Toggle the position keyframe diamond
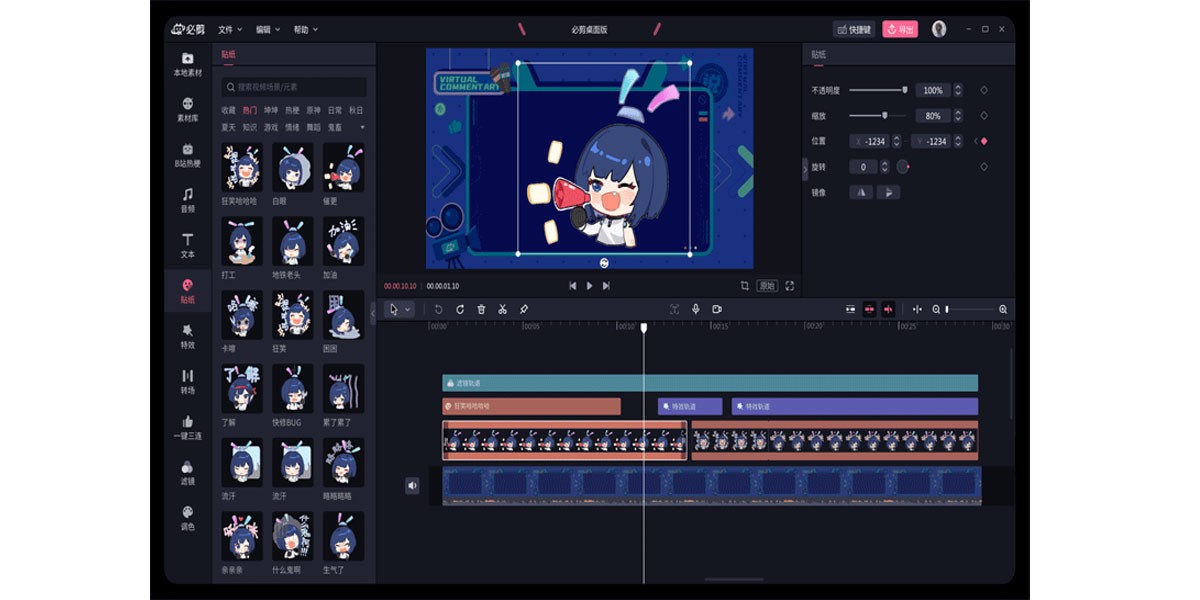Screen dimensions: 1200x600 pyautogui.click(x=984, y=141)
